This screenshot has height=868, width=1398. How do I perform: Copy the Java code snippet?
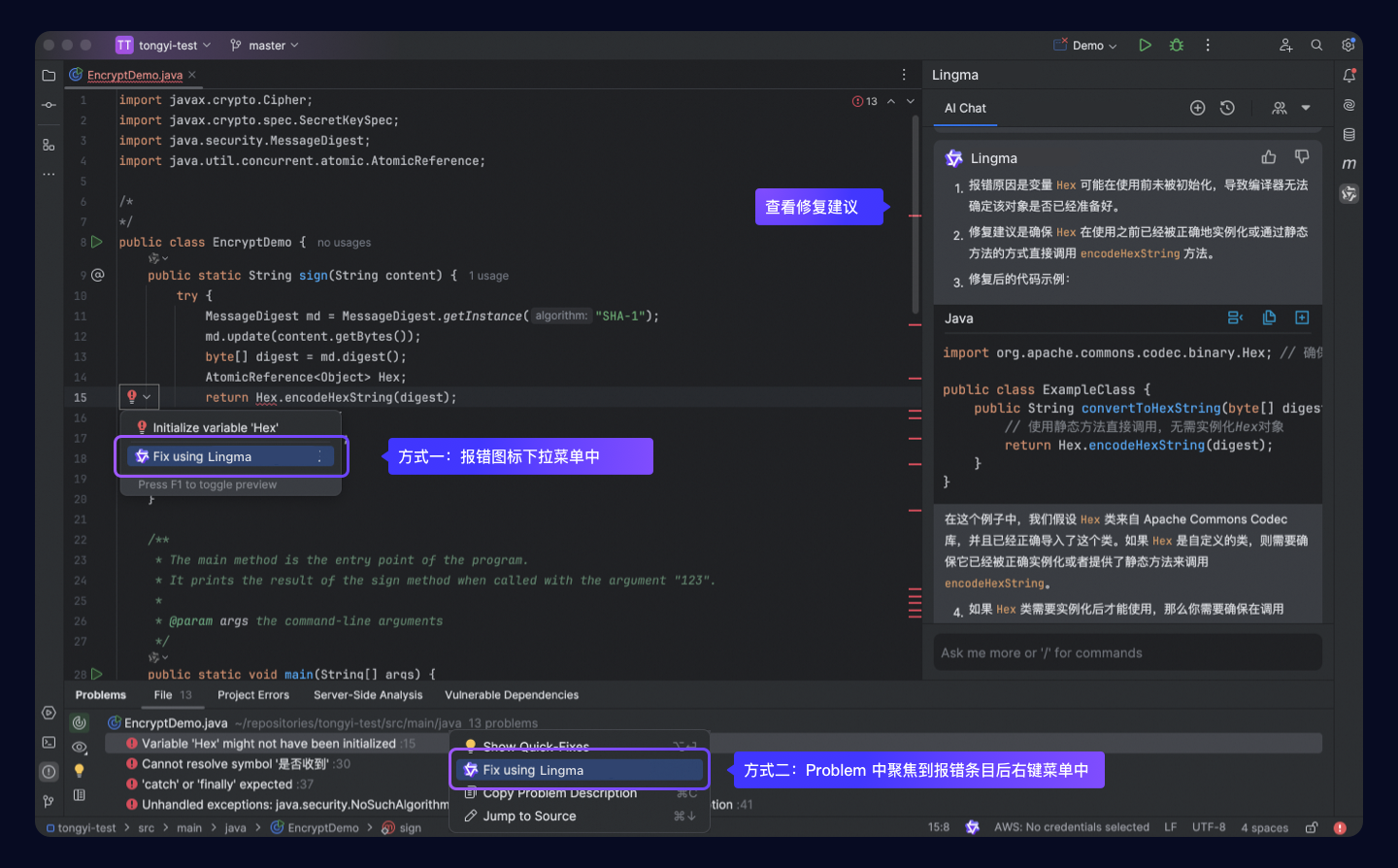[x=1269, y=317]
